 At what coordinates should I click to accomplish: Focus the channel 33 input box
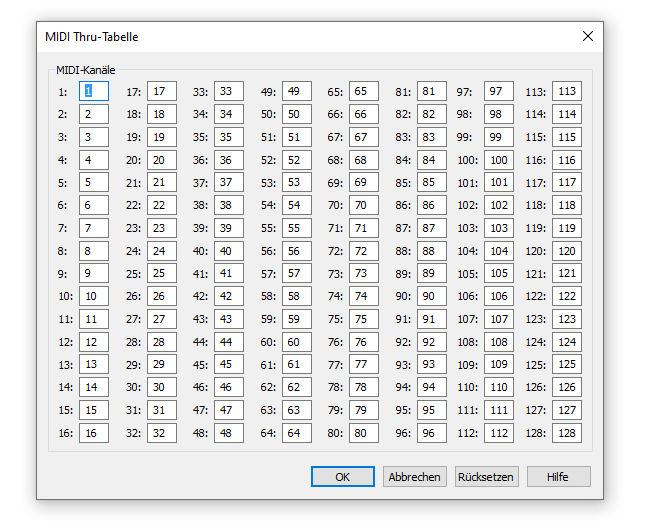[229, 91]
